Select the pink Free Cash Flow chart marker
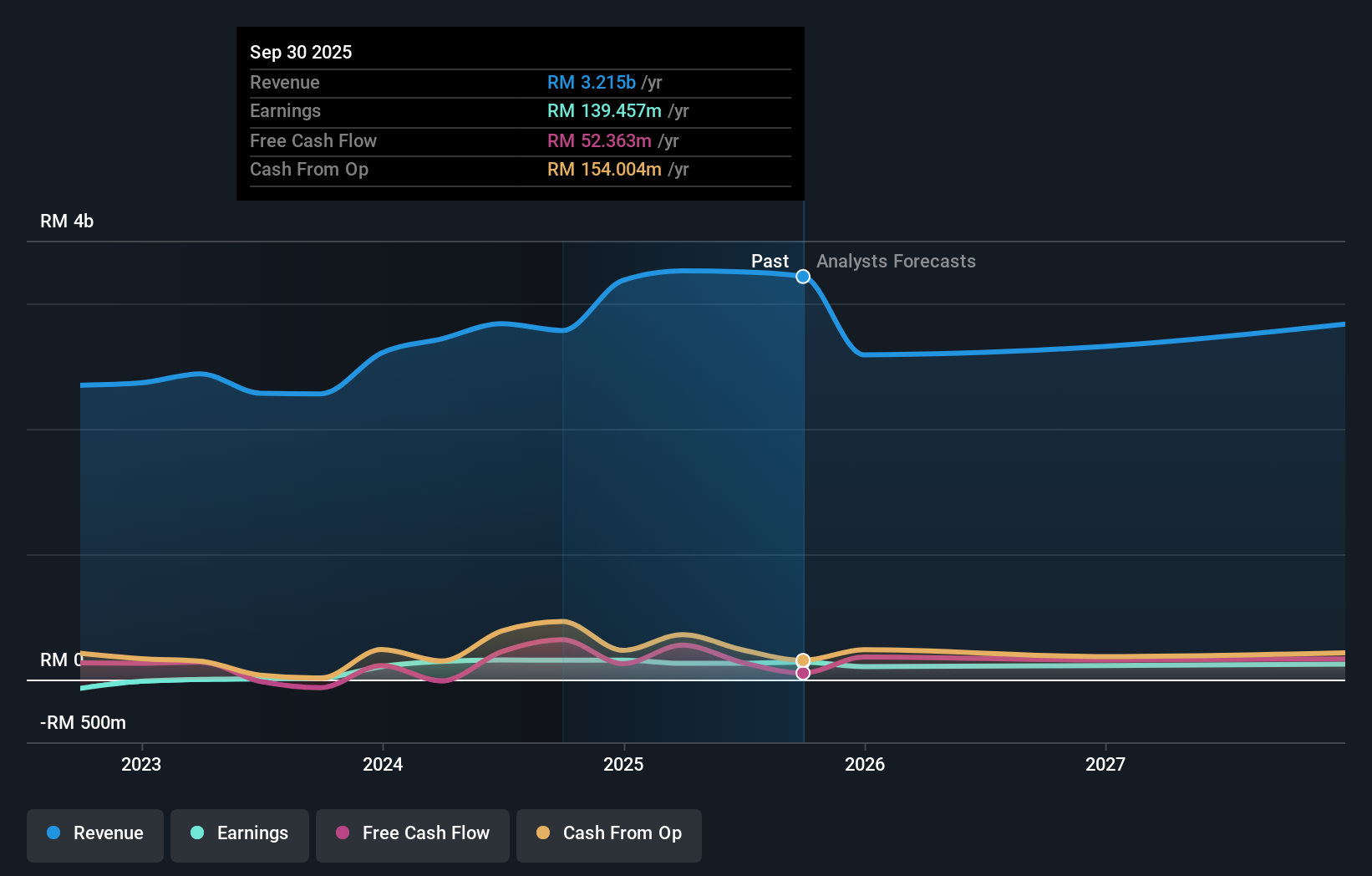 click(x=803, y=673)
